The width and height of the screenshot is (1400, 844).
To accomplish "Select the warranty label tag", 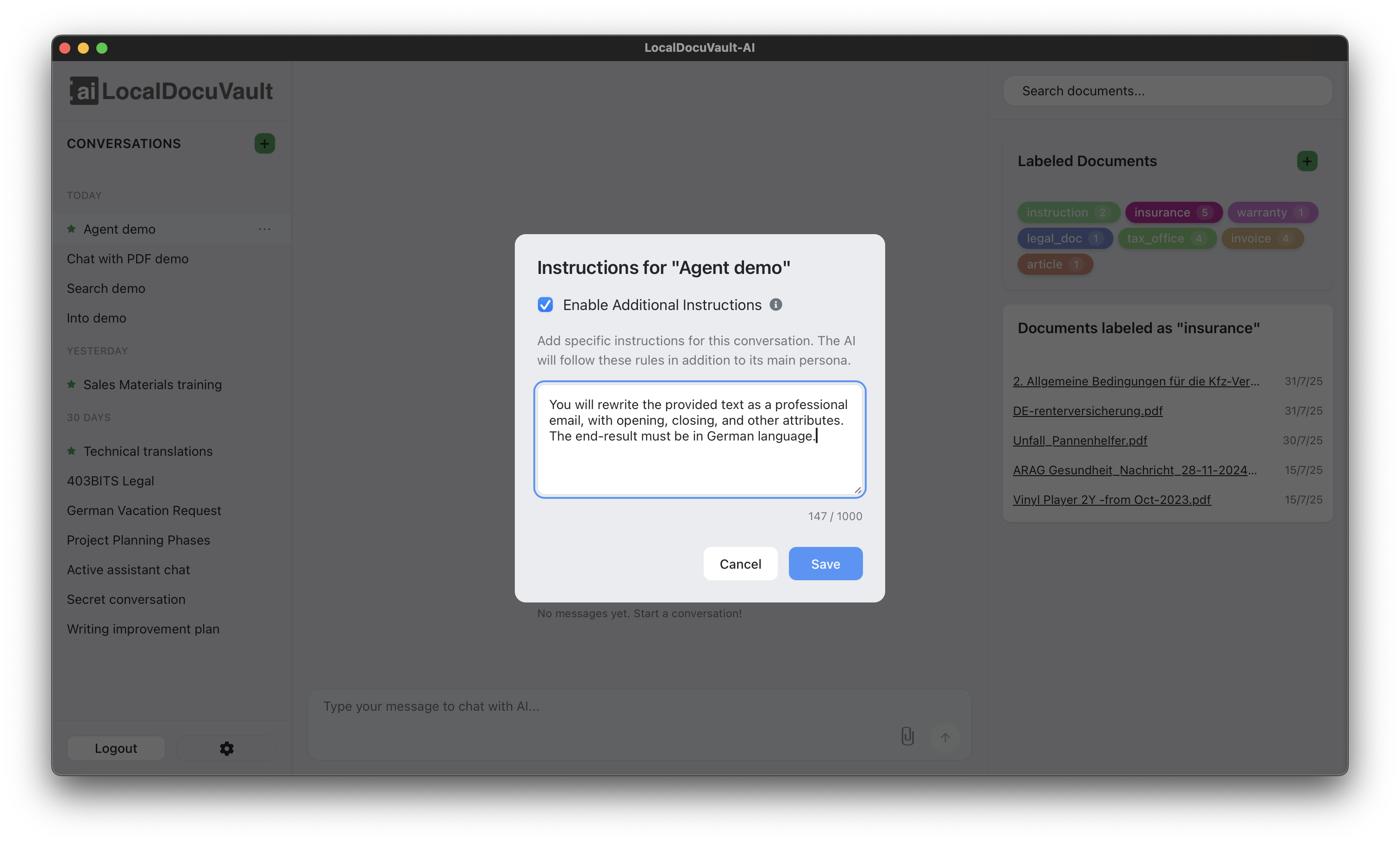I will click(1273, 212).
